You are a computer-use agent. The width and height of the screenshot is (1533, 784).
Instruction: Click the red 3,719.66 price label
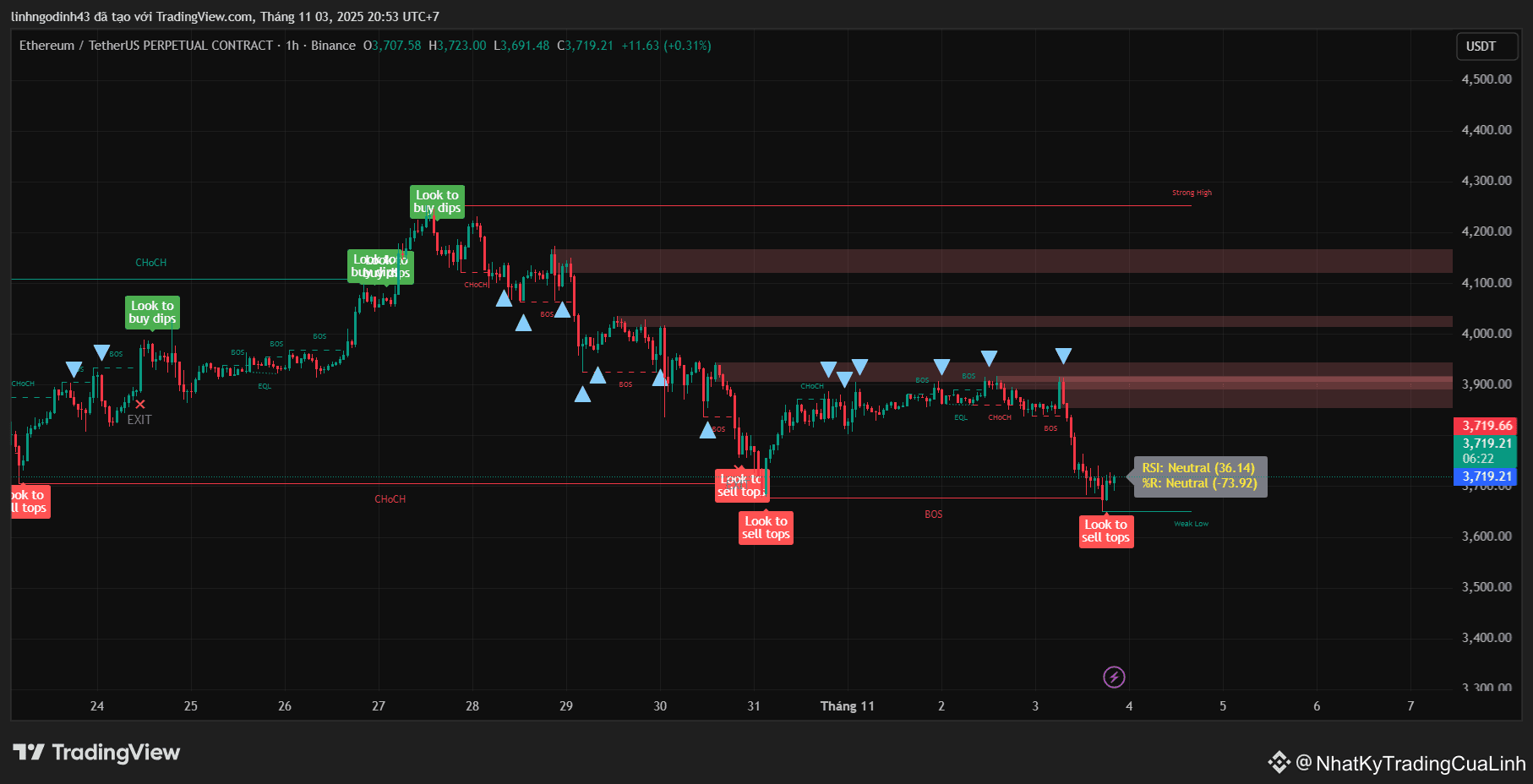click(x=1485, y=426)
